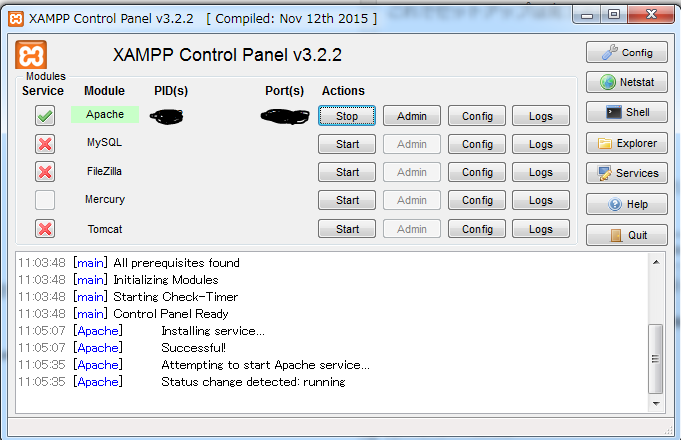Open the Services button on the right

coord(626,173)
